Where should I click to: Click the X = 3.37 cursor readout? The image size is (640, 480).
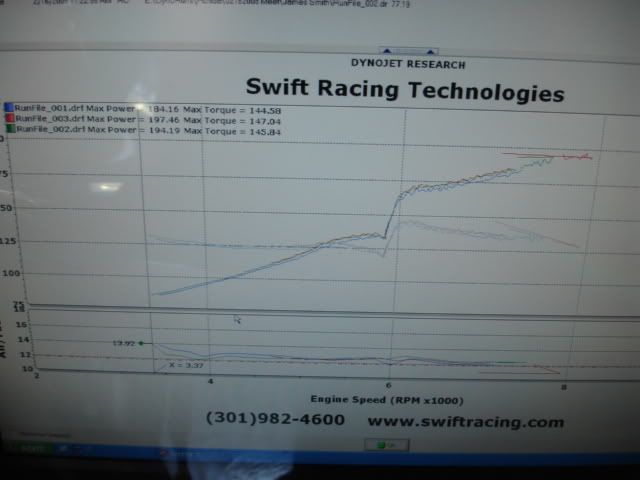pyautogui.click(x=186, y=365)
